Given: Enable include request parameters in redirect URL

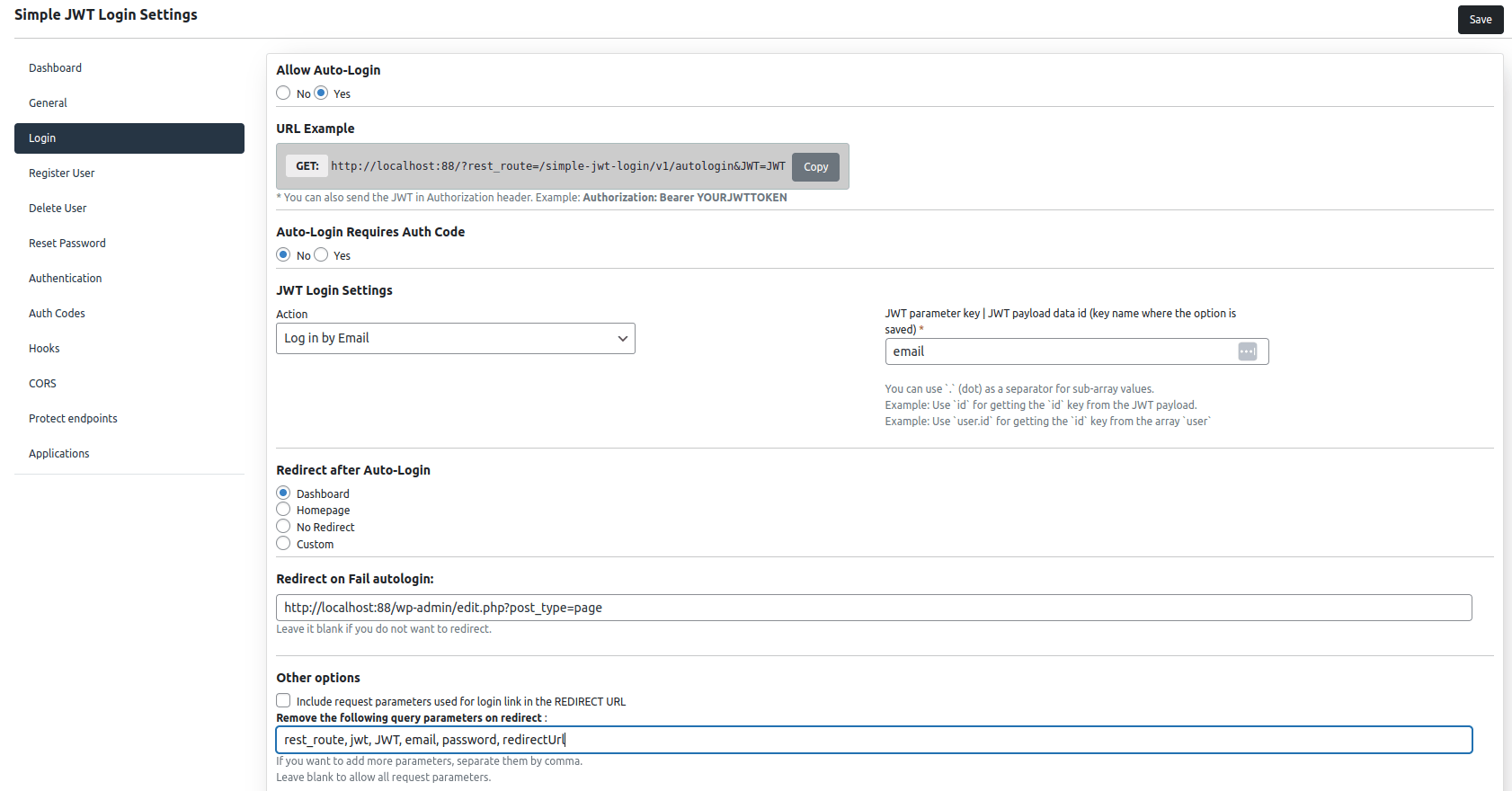Looking at the screenshot, I should [x=283, y=700].
